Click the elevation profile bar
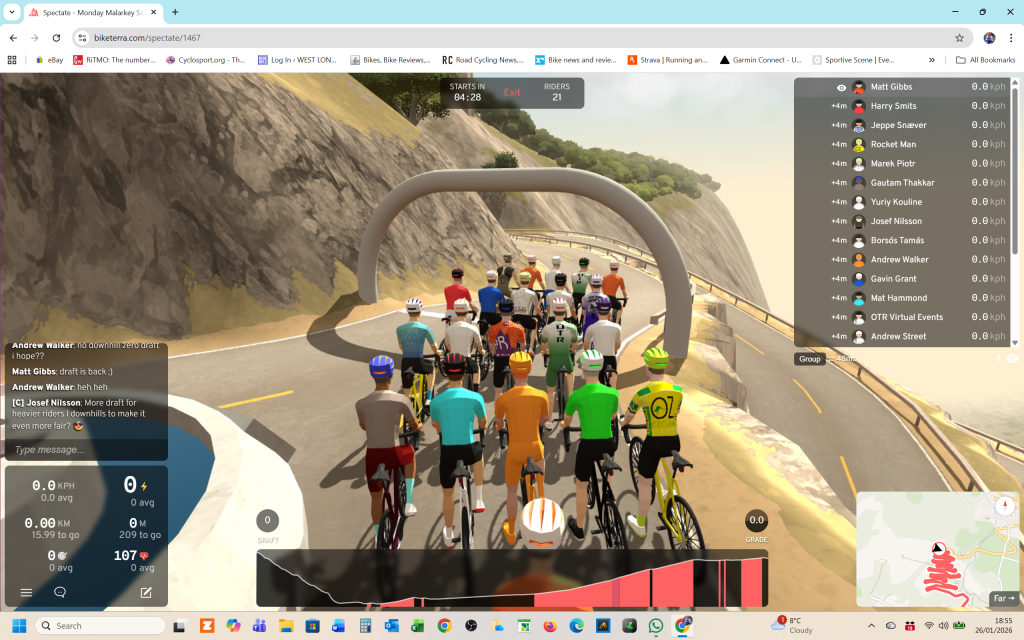Image resolution: width=1024 pixels, height=640 pixels. pyautogui.click(x=512, y=578)
